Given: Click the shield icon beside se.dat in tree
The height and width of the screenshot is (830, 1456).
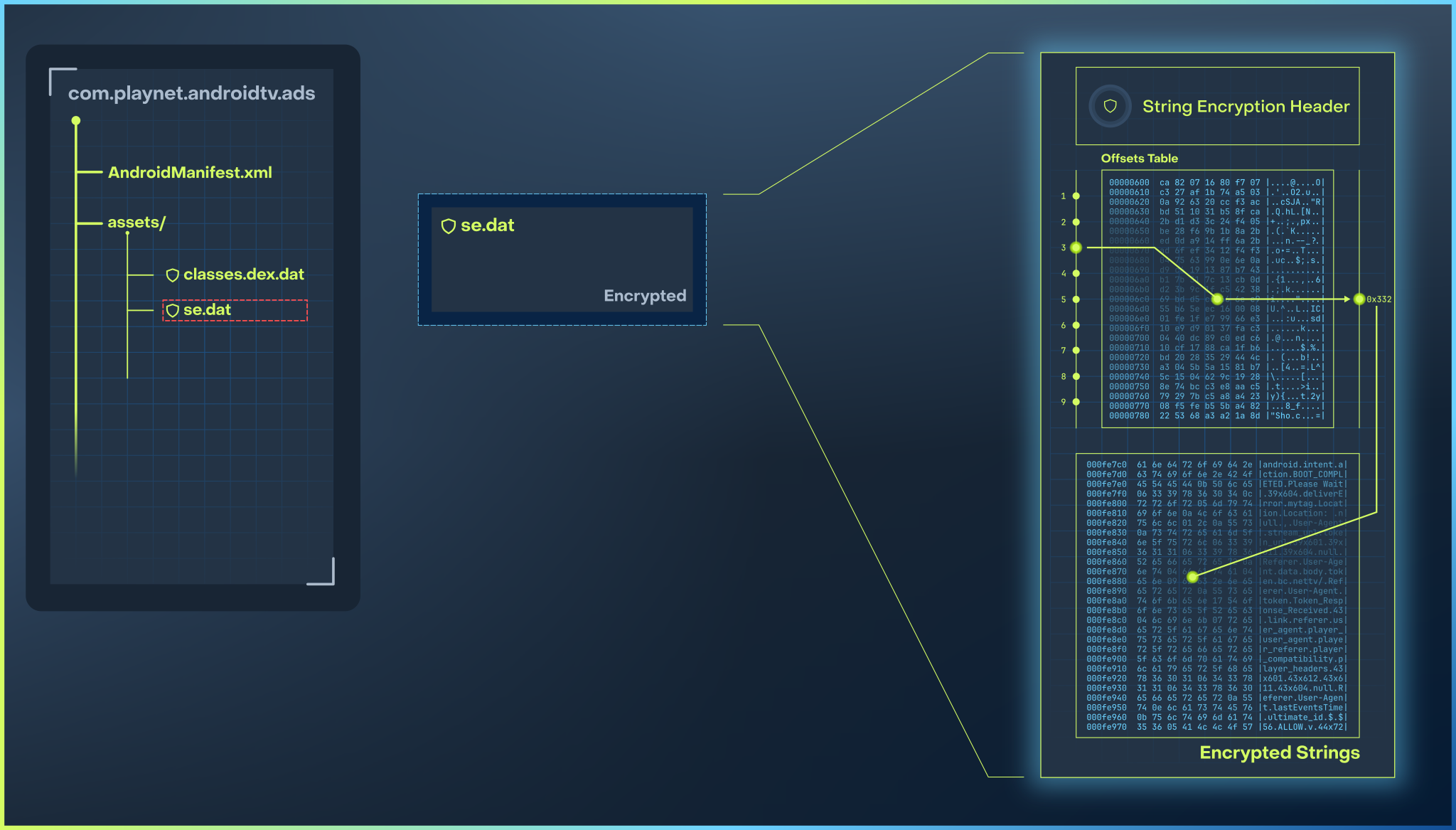Looking at the screenshot, I should click(172, 310).
